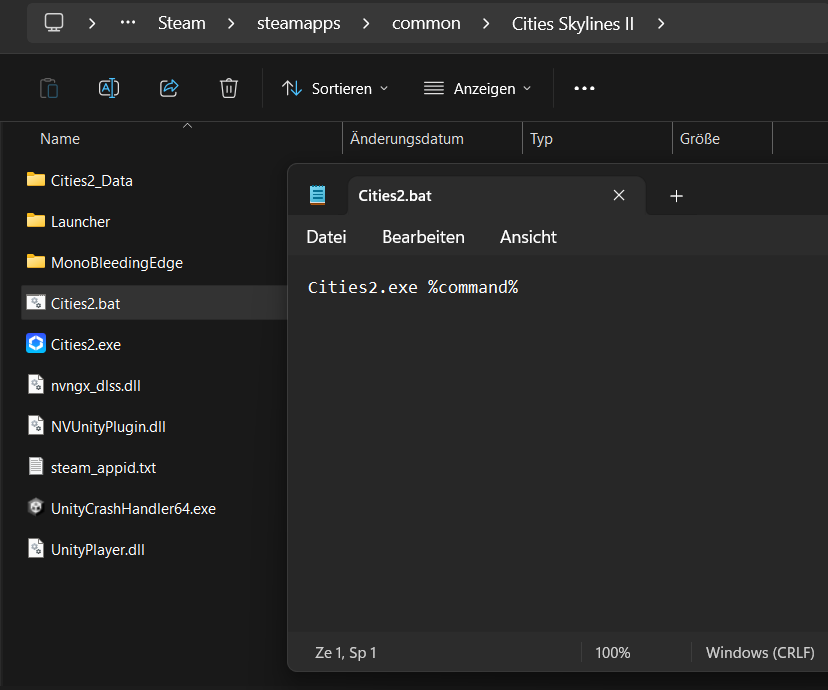The height and width of the screenshot is (690, 828).
Task: Expand chevron after Cities Skylines II
Action: pos(661,23)
